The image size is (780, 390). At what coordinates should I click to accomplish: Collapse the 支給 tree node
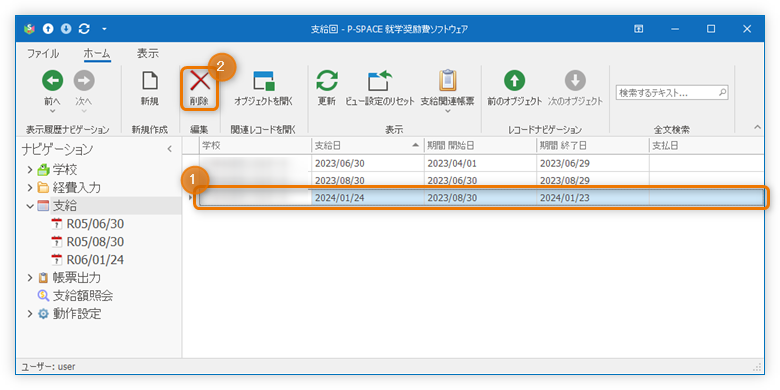click(30, 205)
